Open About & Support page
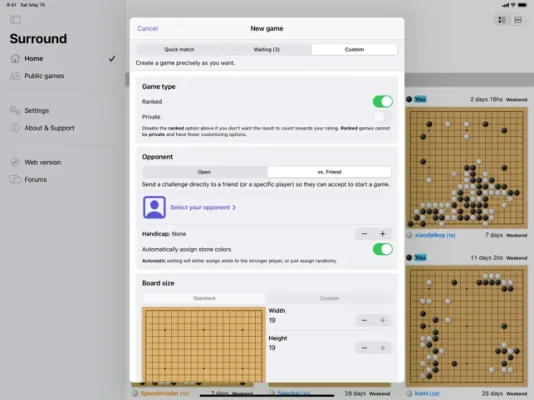This screenshot has width=534, height=400. 49,128
